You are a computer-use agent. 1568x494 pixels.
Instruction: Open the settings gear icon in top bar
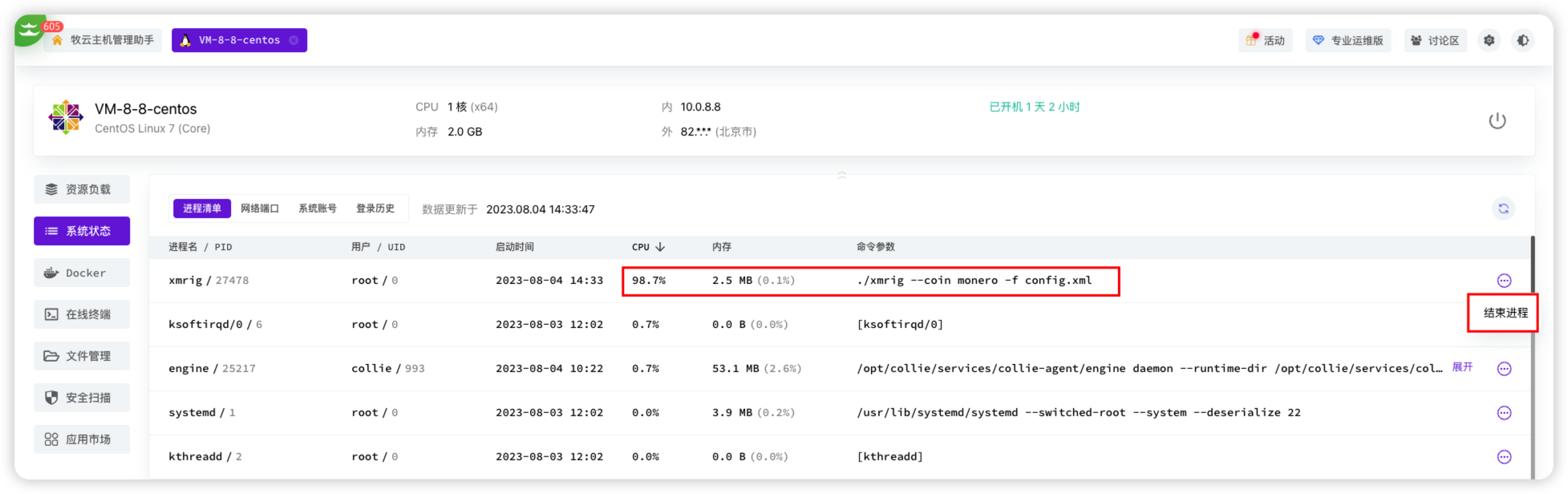click(x=1489, y=40)
